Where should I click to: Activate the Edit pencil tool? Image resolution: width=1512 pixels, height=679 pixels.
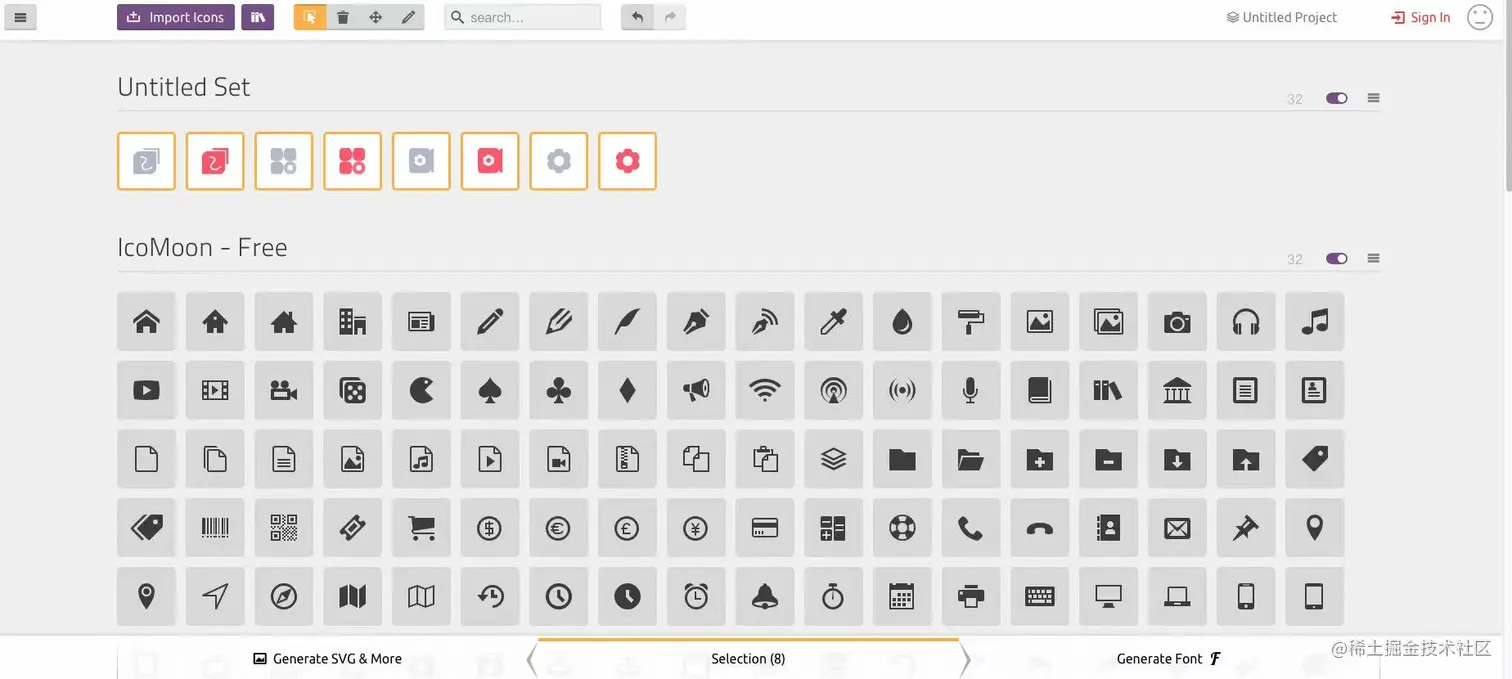coord(408,17)
